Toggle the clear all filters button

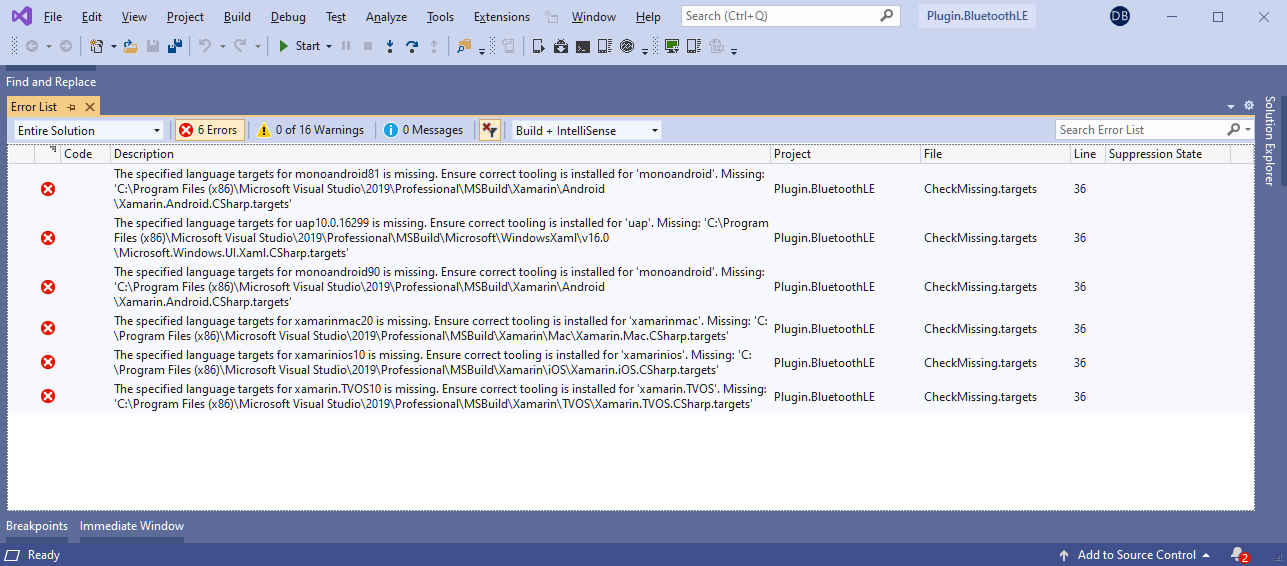tap(490, 130)
